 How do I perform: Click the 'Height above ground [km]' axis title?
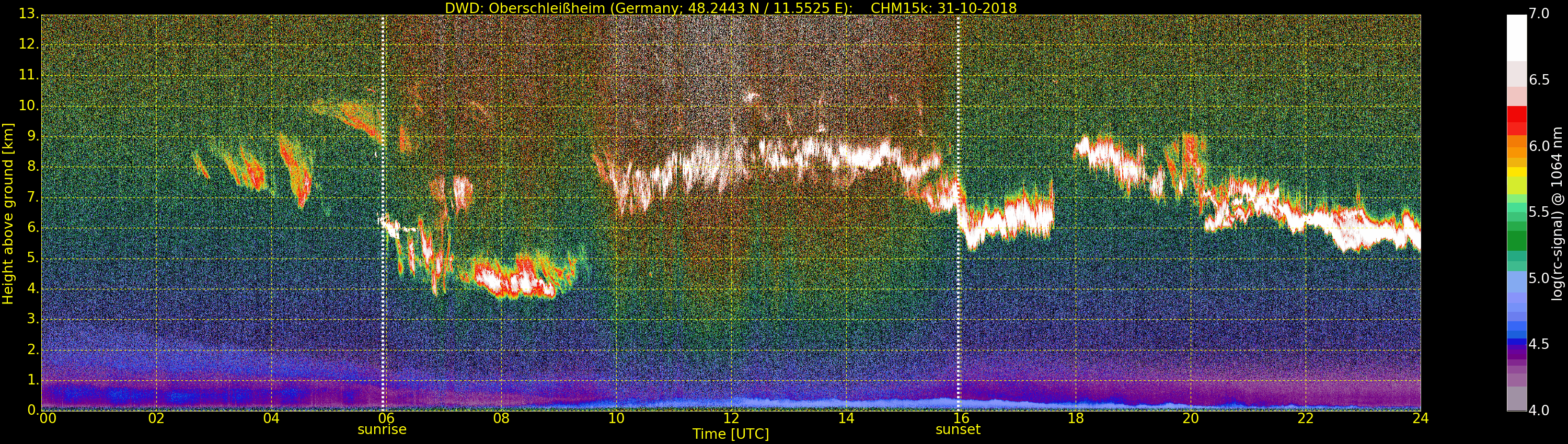point(8,213)
